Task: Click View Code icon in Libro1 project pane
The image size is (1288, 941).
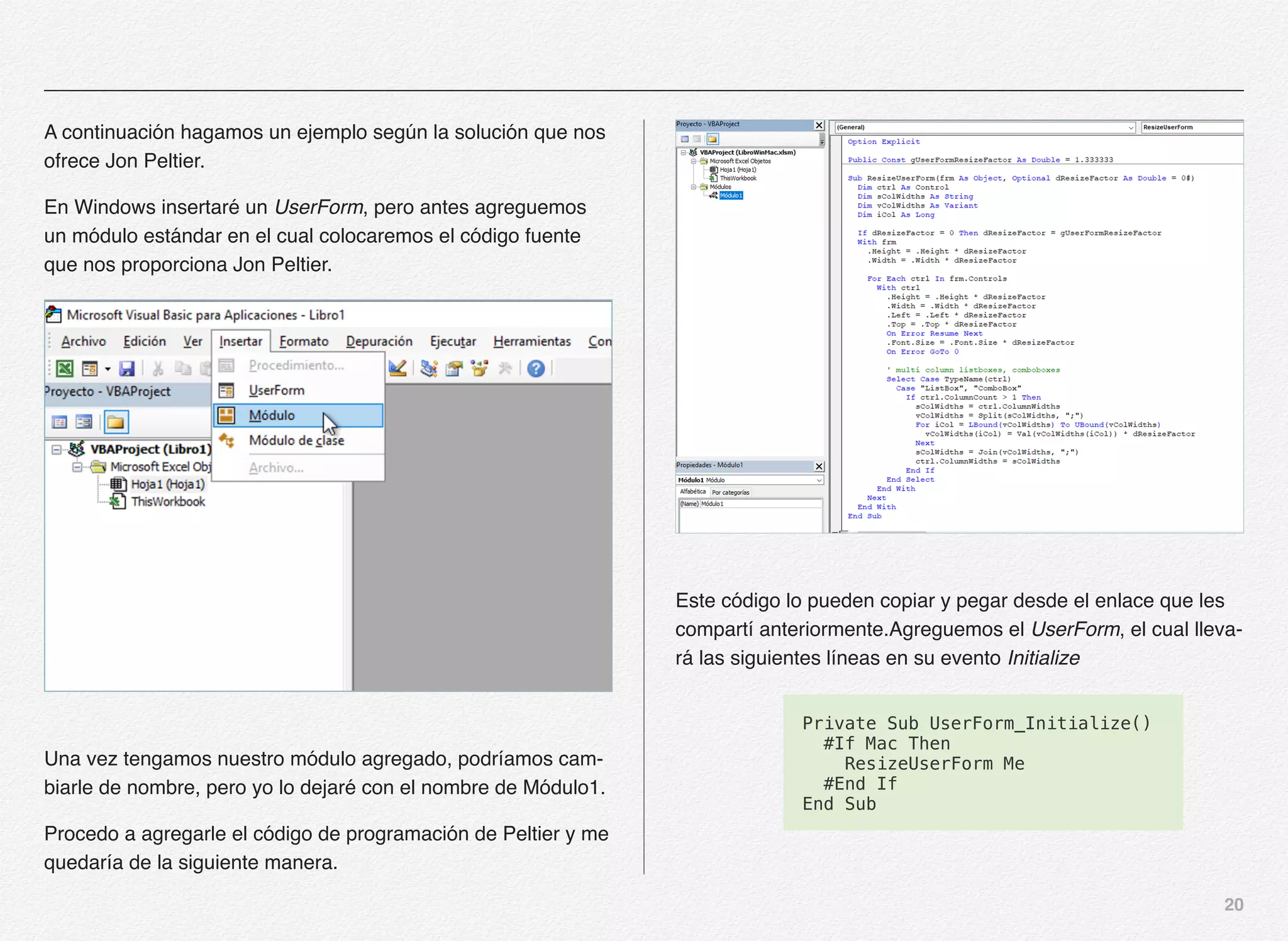Action: tap(59, 422)
